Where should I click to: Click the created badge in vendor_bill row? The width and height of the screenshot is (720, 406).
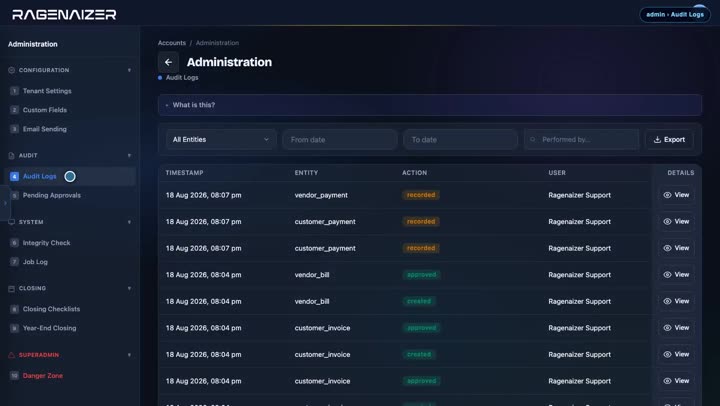pyautogui.click(x=419, y=301)
